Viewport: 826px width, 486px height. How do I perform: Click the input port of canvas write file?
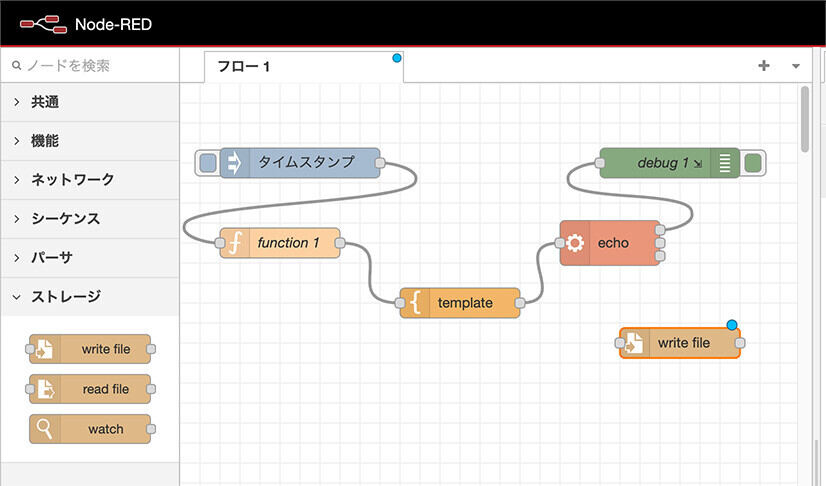(x=620, y=343)
